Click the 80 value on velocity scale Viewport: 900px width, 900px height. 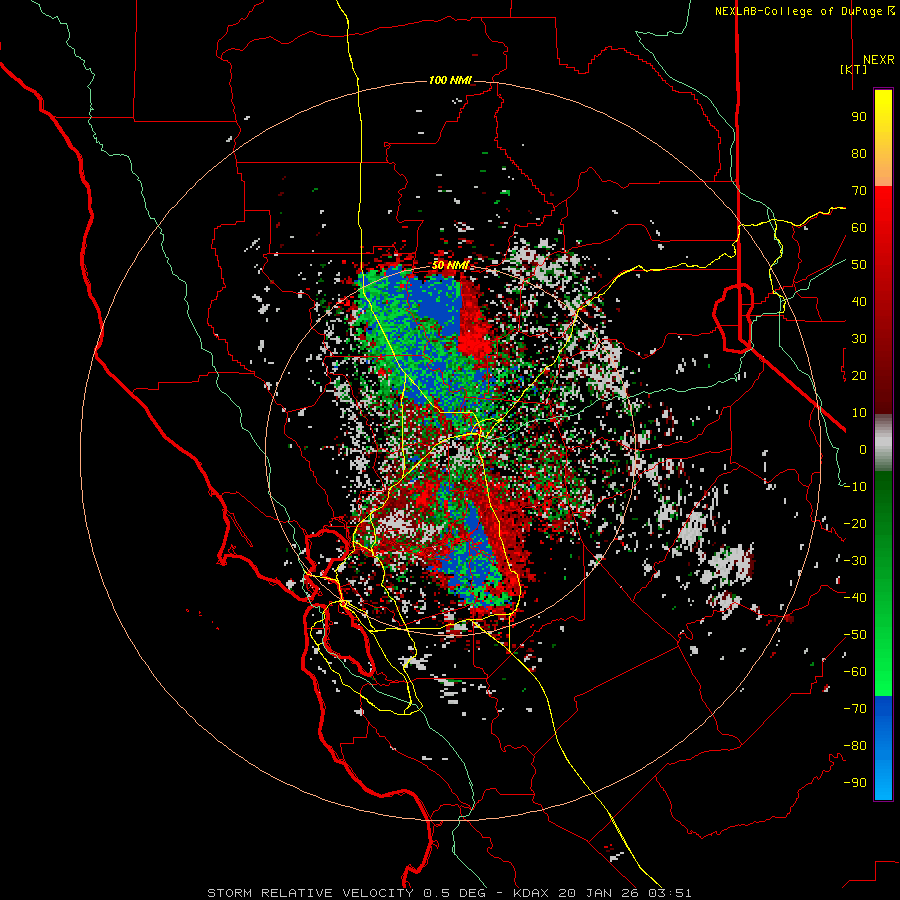coord(859,153)
